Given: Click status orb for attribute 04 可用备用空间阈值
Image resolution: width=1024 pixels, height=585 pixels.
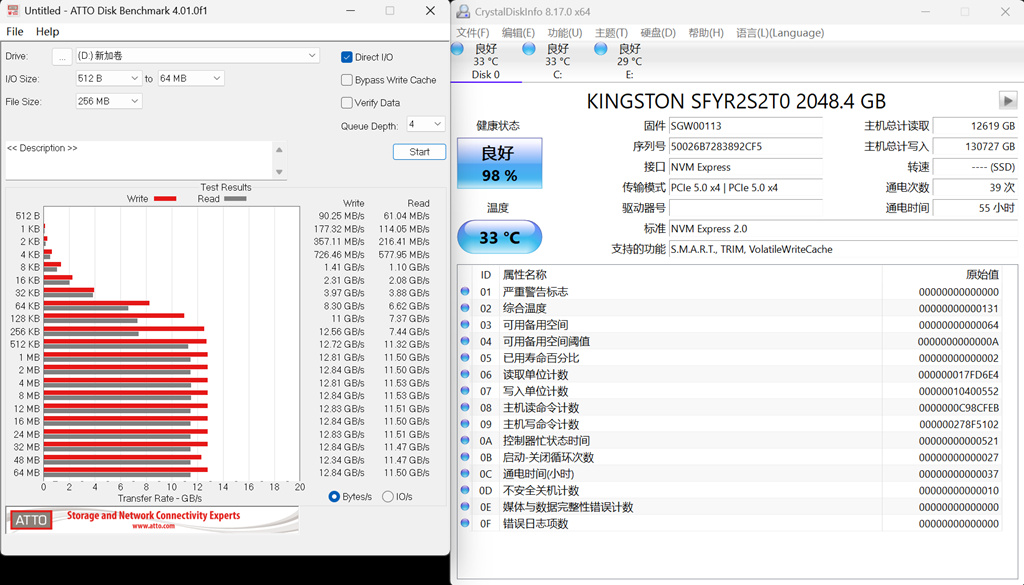Looking at the screenshot, I should click(x=465, y=341).
